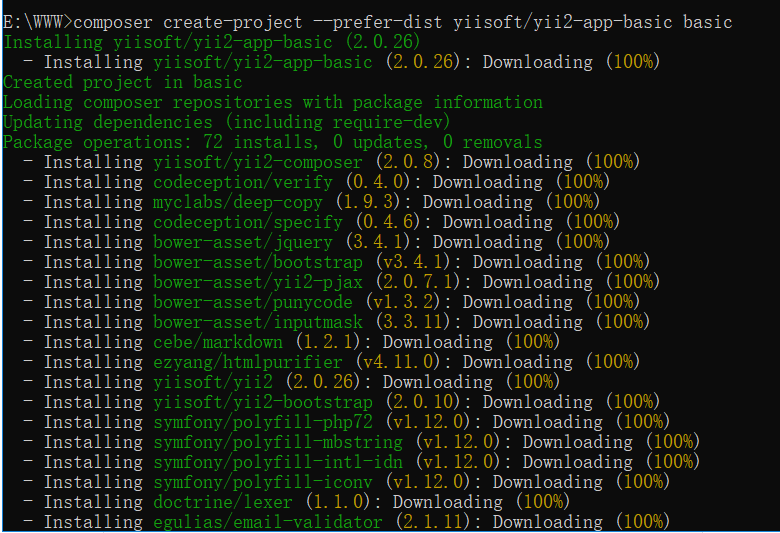This screenshot has height=533, width=780.
Task: Click yiisoft/yii2-composer package name
Action: (258, 162)
